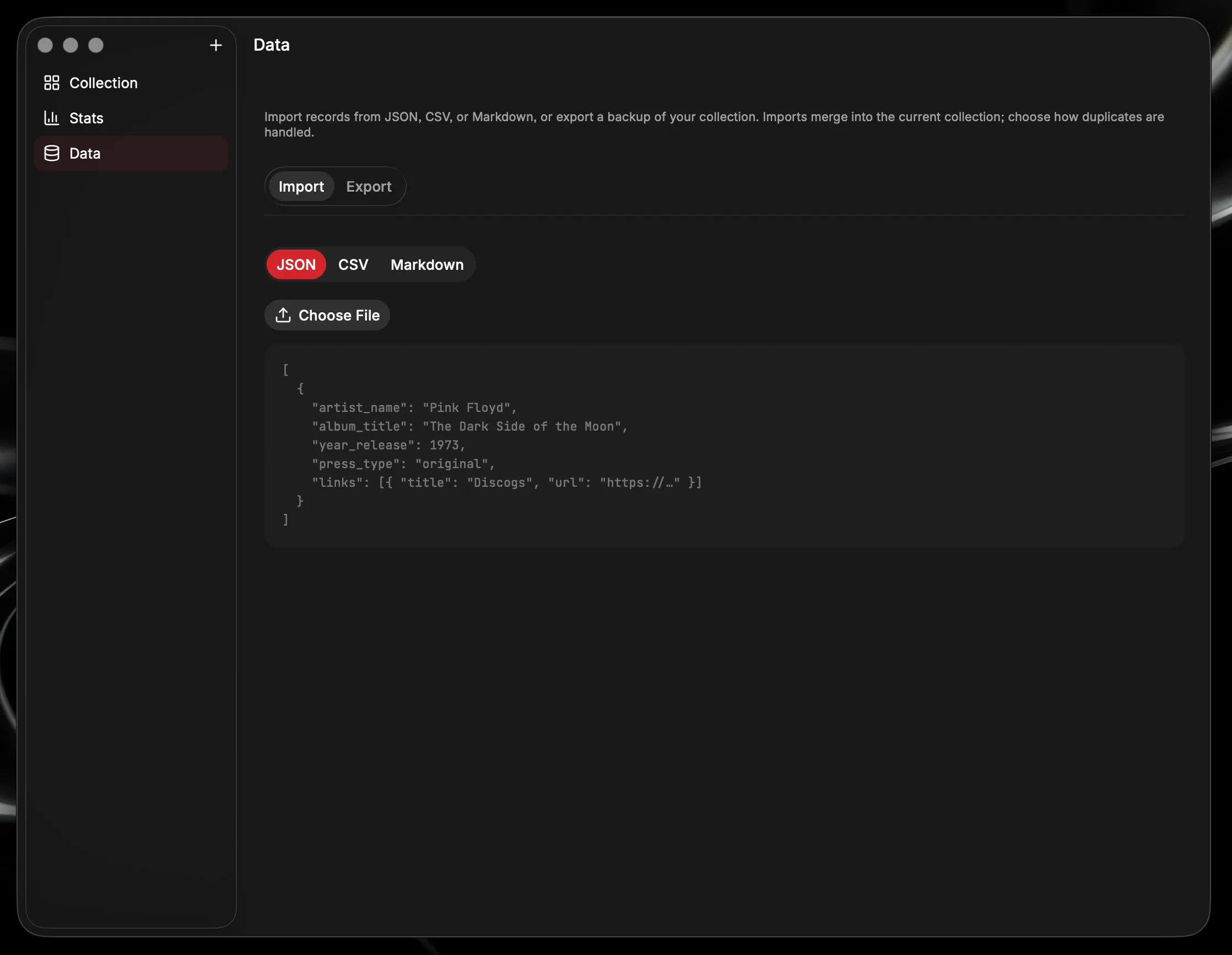Image resolution: width=1232 pixels, height=955 pixels.
Task: Click the "year_release": 1973 line
Action: click(388, 445)
